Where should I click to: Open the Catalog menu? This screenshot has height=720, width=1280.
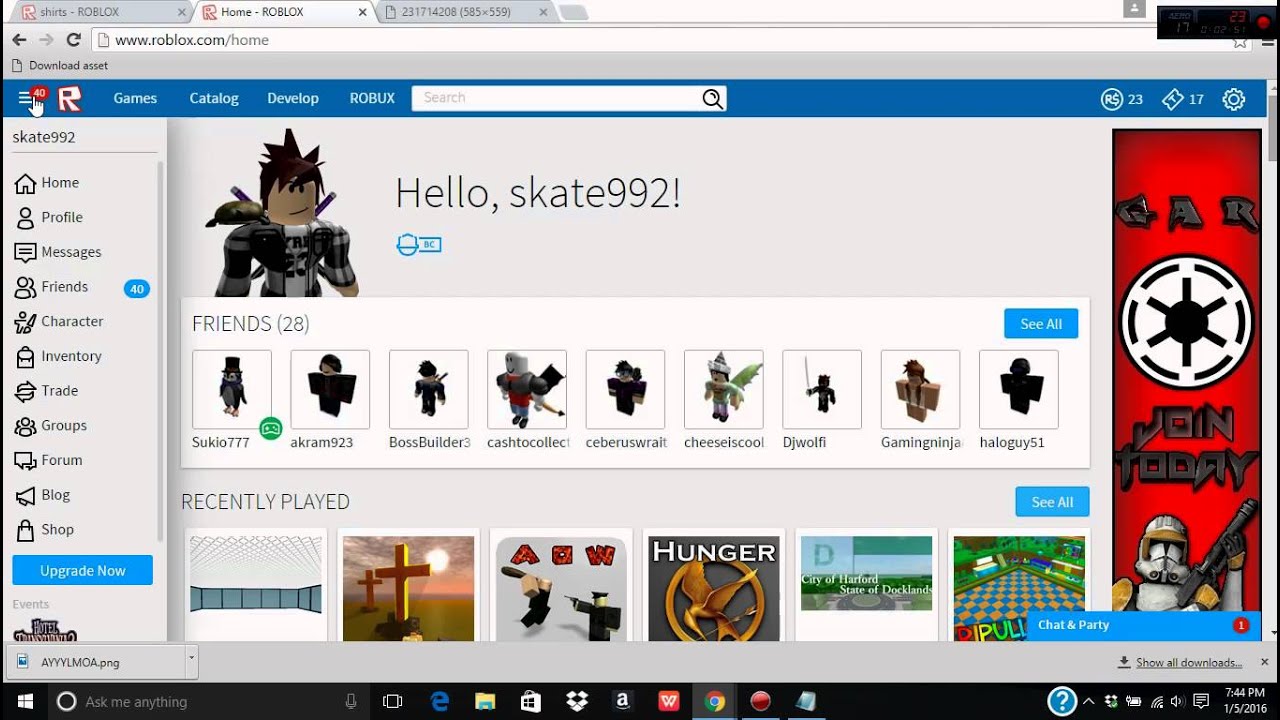(x=214, y=98)
